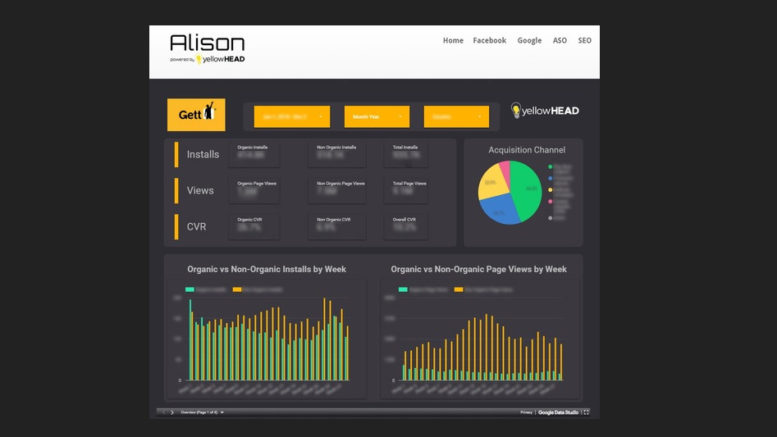
Task: Open the Google navigation item
Action: [529, 41]
